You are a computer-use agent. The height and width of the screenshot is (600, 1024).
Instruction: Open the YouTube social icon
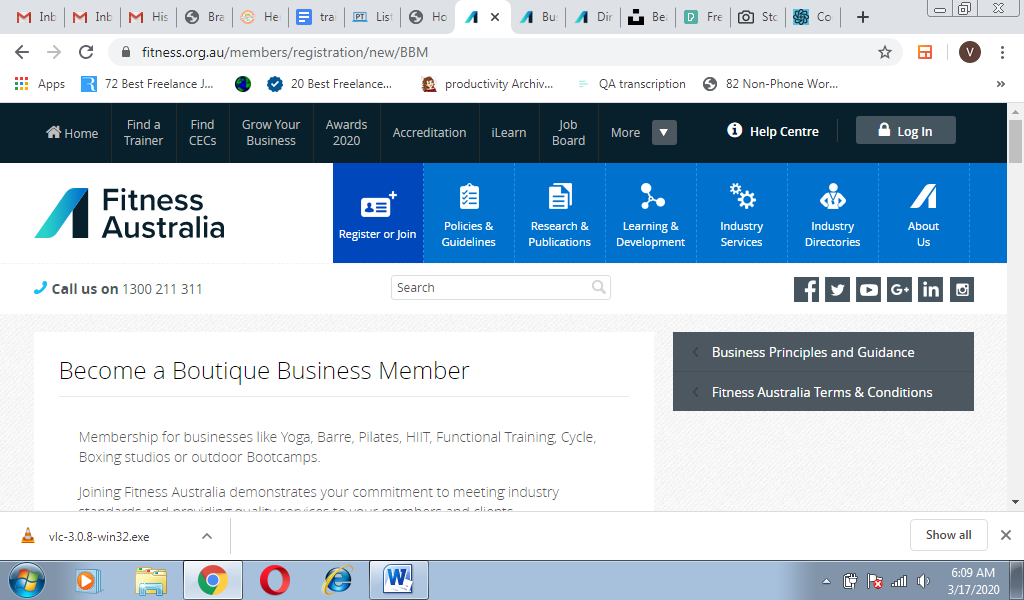click(868, 289)
